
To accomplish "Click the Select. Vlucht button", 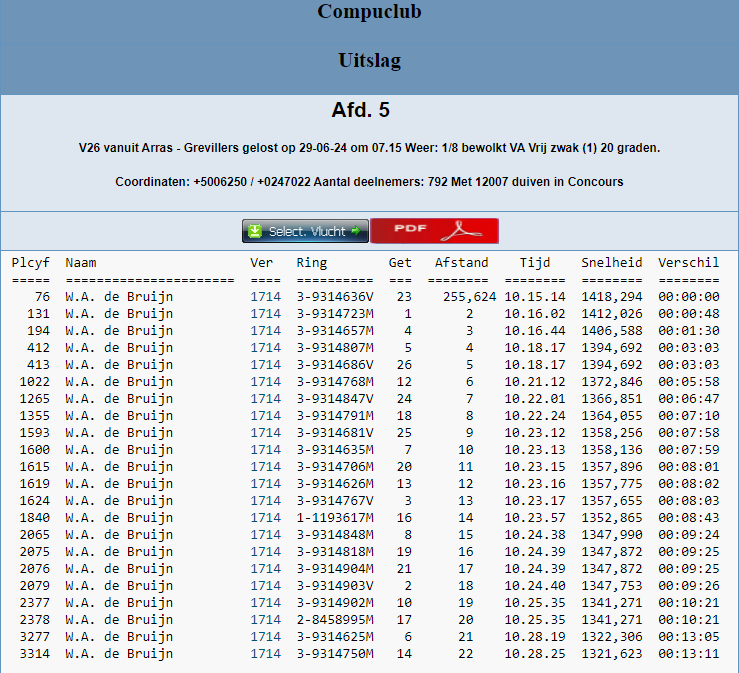I will [305, 231].
